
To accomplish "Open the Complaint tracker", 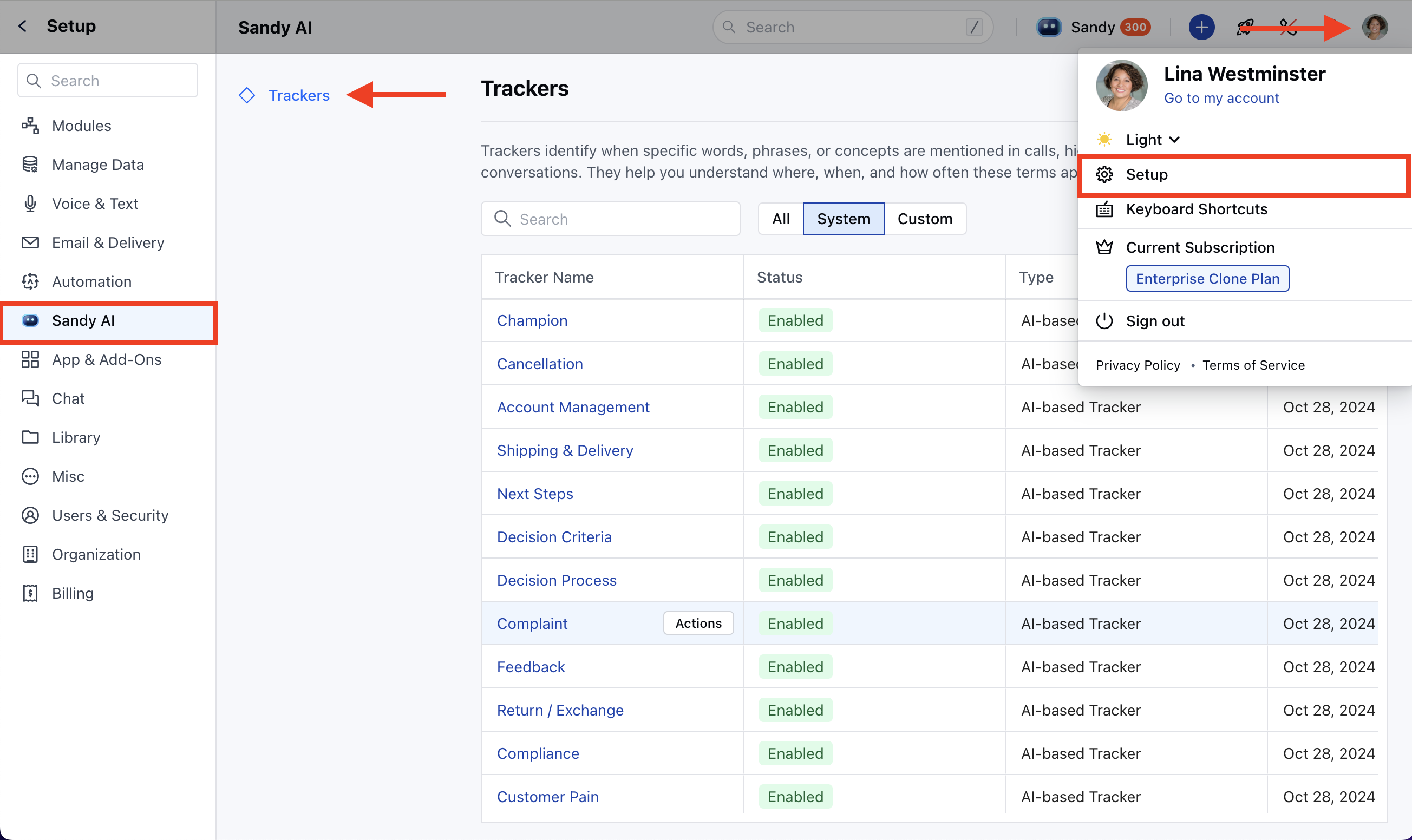I will pos(532,624).
